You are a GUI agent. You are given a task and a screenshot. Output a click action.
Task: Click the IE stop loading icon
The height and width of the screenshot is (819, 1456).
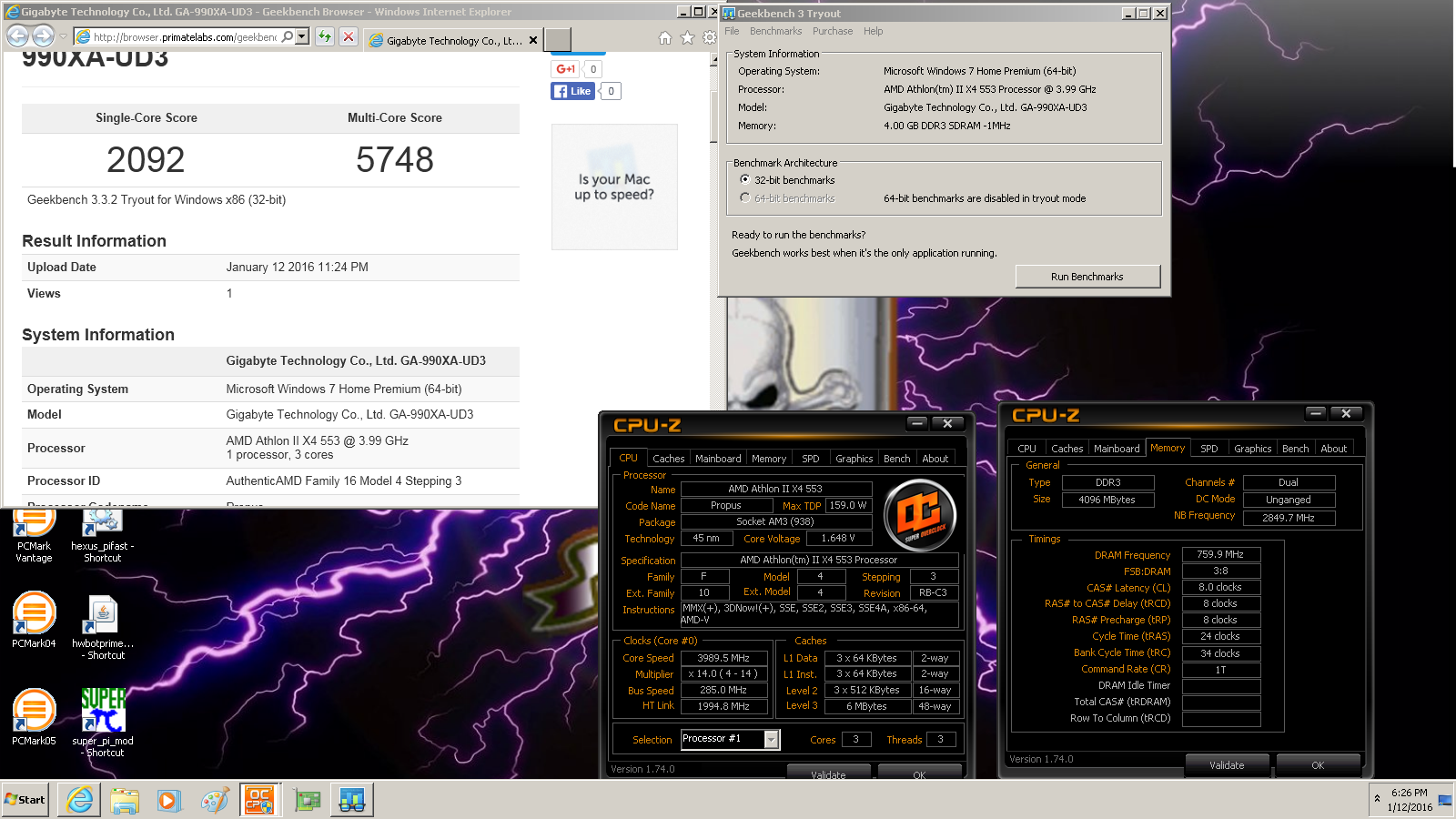348,37
